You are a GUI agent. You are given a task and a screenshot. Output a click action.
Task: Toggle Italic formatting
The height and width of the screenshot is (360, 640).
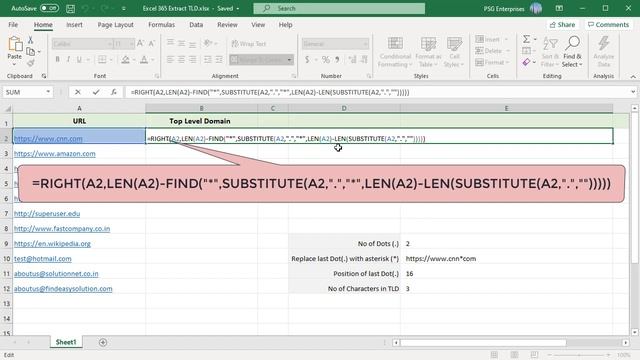[x=68, y=60]
